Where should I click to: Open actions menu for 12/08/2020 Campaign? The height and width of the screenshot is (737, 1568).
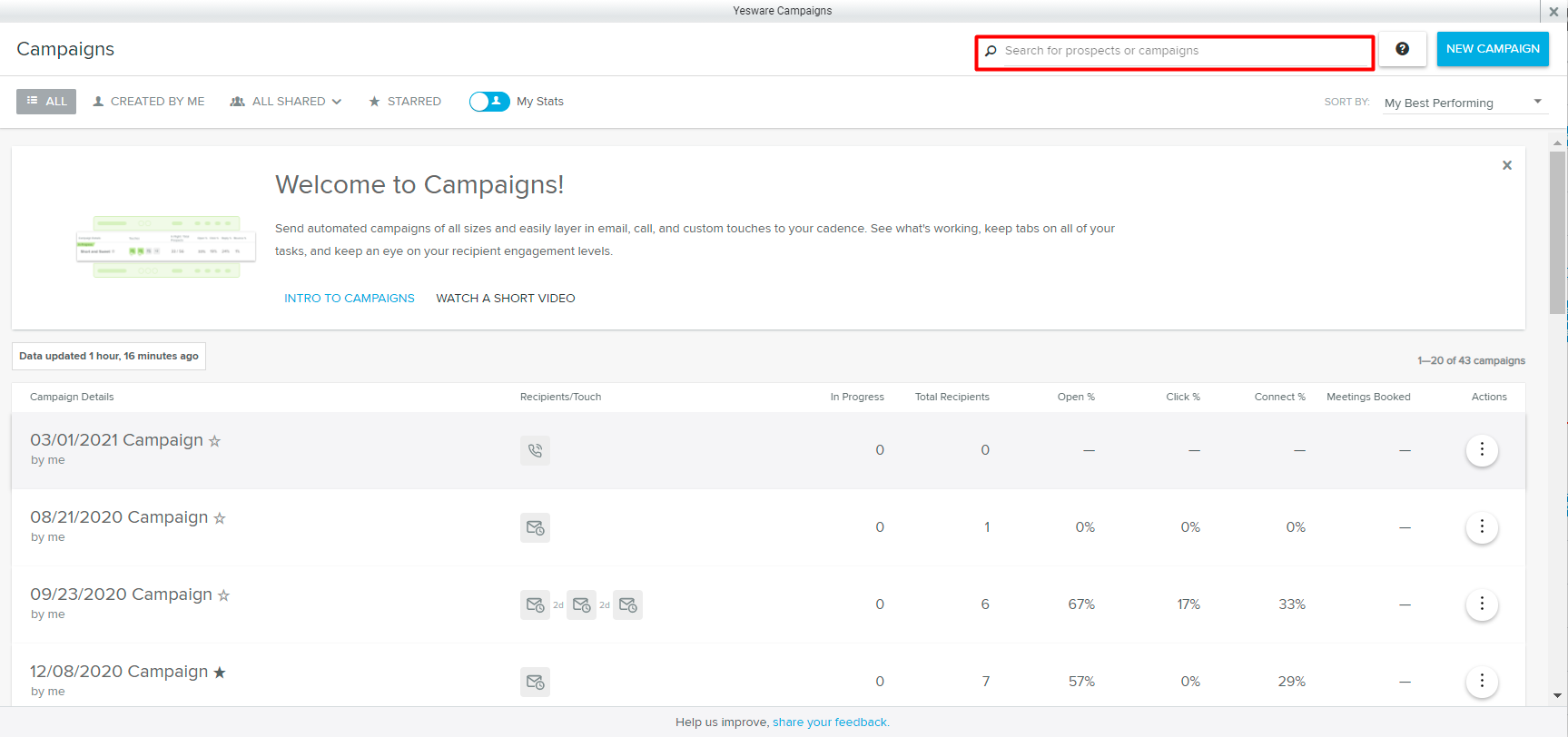[1482, 682]
